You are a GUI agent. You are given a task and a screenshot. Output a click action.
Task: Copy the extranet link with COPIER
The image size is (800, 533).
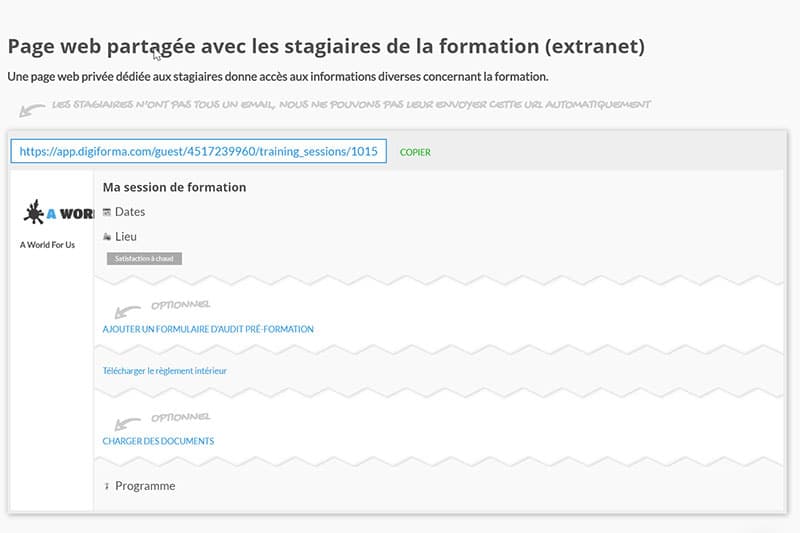pos(415,152)
